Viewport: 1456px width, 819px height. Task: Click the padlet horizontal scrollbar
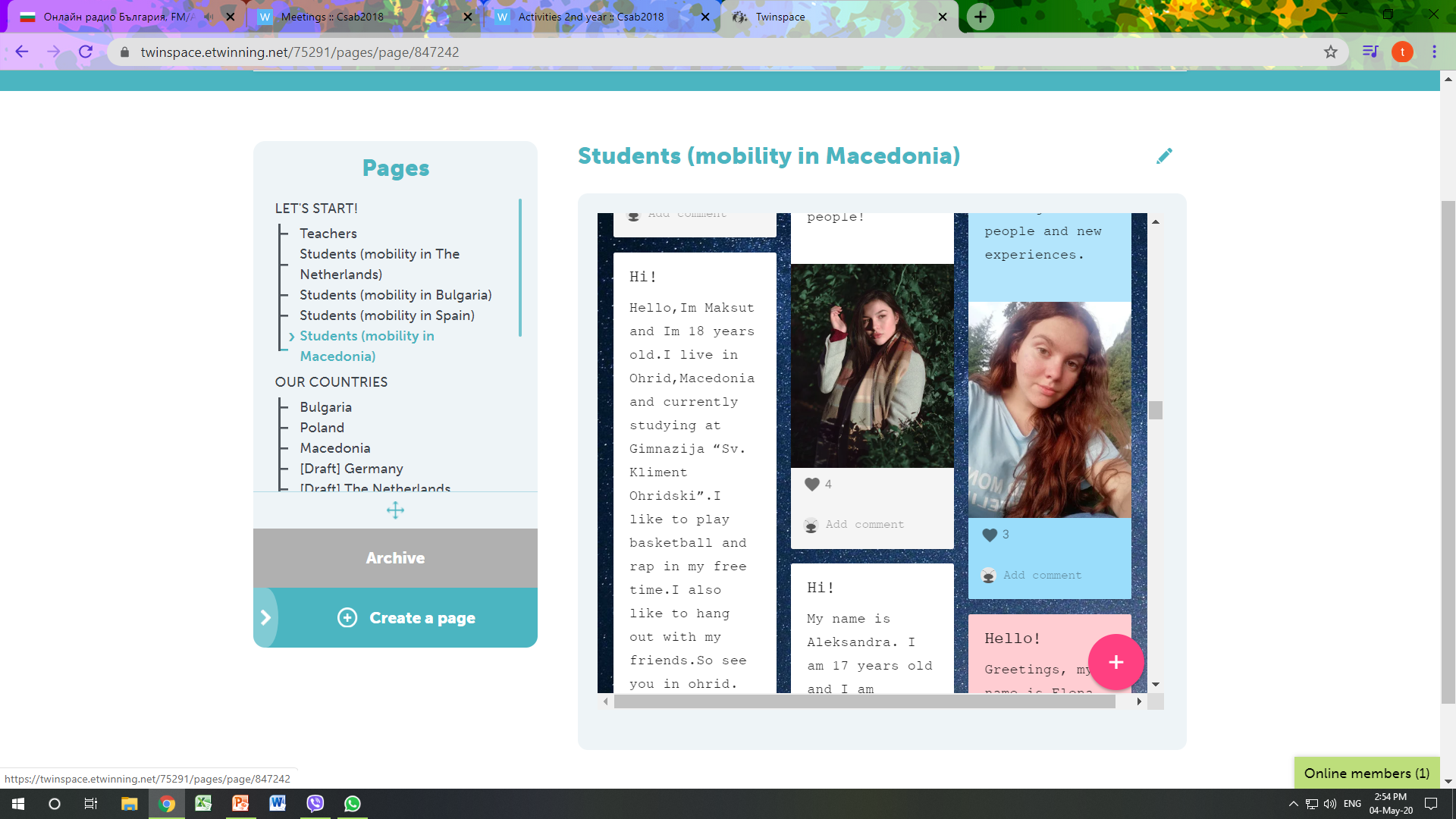click(x=864, y=702)
